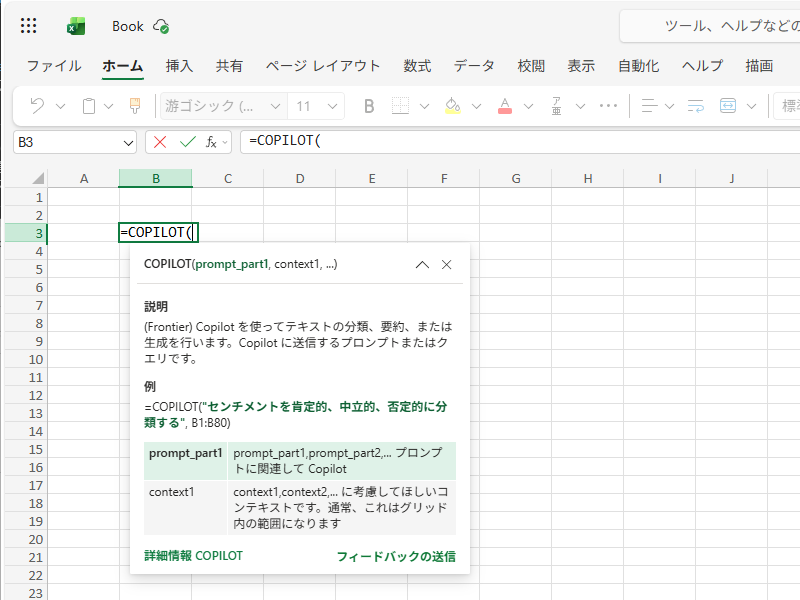Select the Format Painter brush icon
Image resolution: width=800 pixels, height=600 pixels.
coord(135,106)
